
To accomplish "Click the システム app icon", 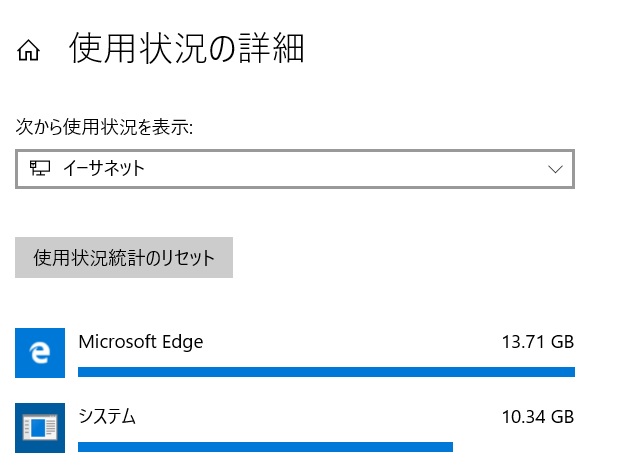I will (x=40, y=428).
